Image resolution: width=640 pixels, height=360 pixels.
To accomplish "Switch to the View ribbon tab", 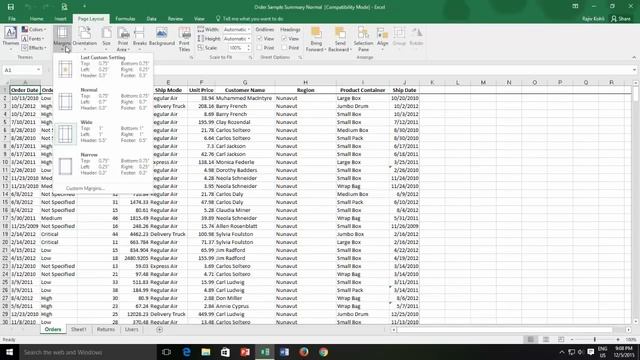I will (199, 19).
